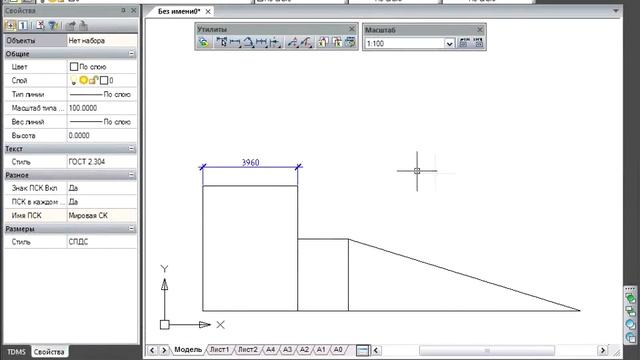Click the select objects icon in Свойства
640x360 pixels.
[x=10, y=25]
